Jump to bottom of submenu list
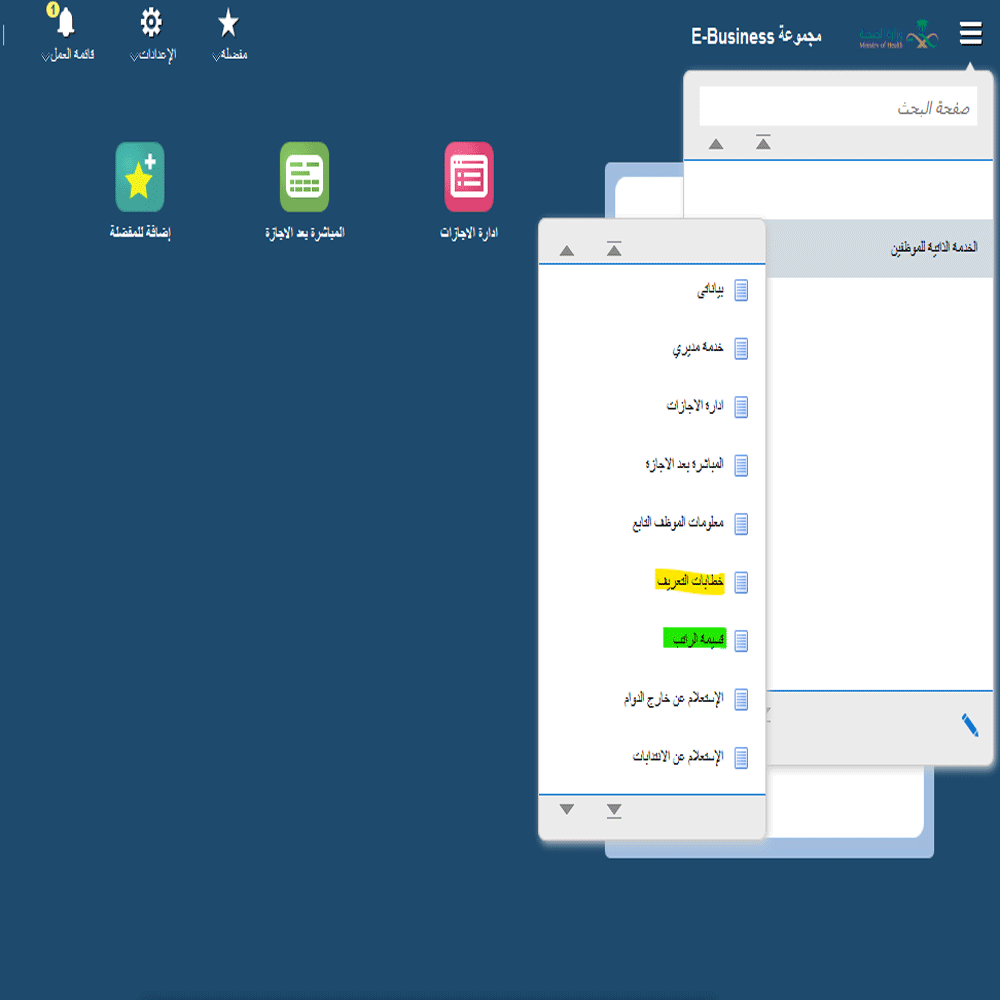1000x1000 pixels. (614, 810)
